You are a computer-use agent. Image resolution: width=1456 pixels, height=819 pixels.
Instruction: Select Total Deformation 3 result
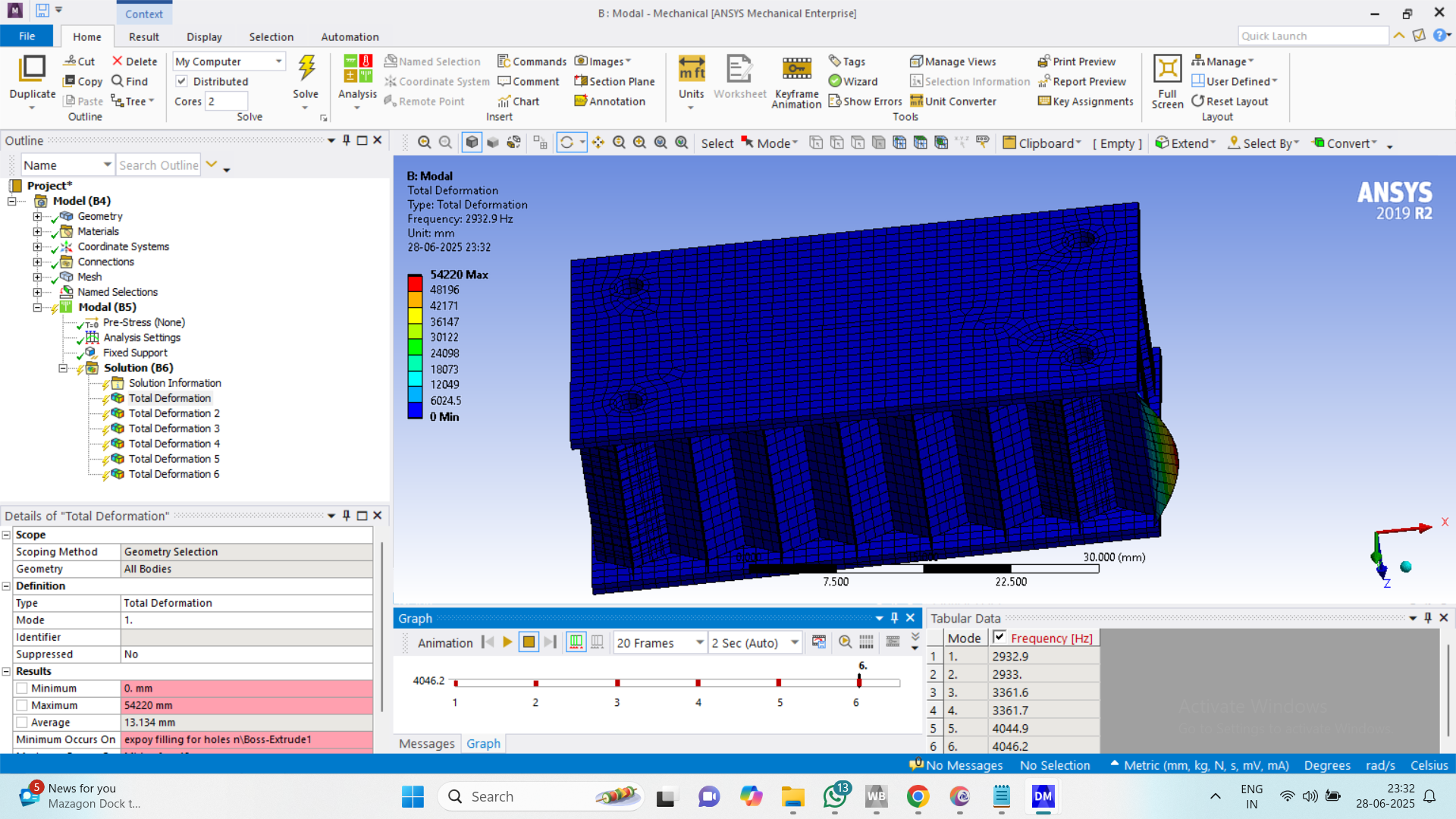174,428
